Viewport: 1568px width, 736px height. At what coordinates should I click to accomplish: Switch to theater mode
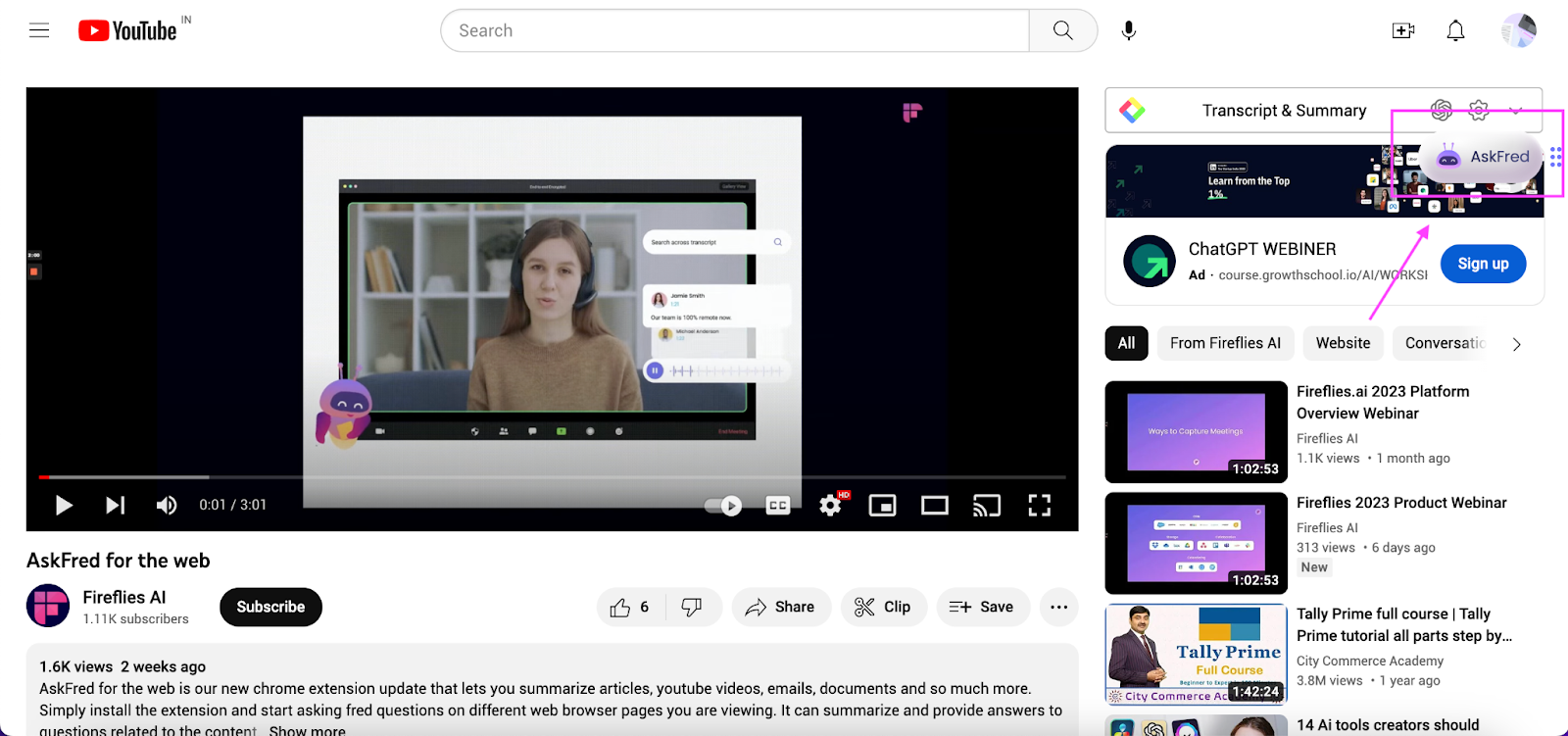tap(935, 506)
